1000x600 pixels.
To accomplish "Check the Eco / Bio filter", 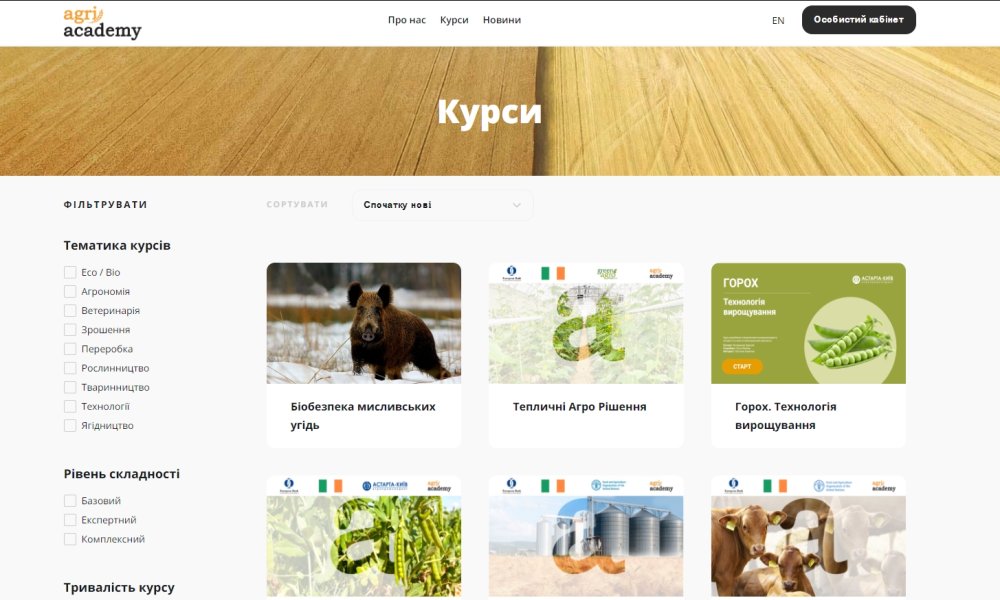I will coord(70,272).
